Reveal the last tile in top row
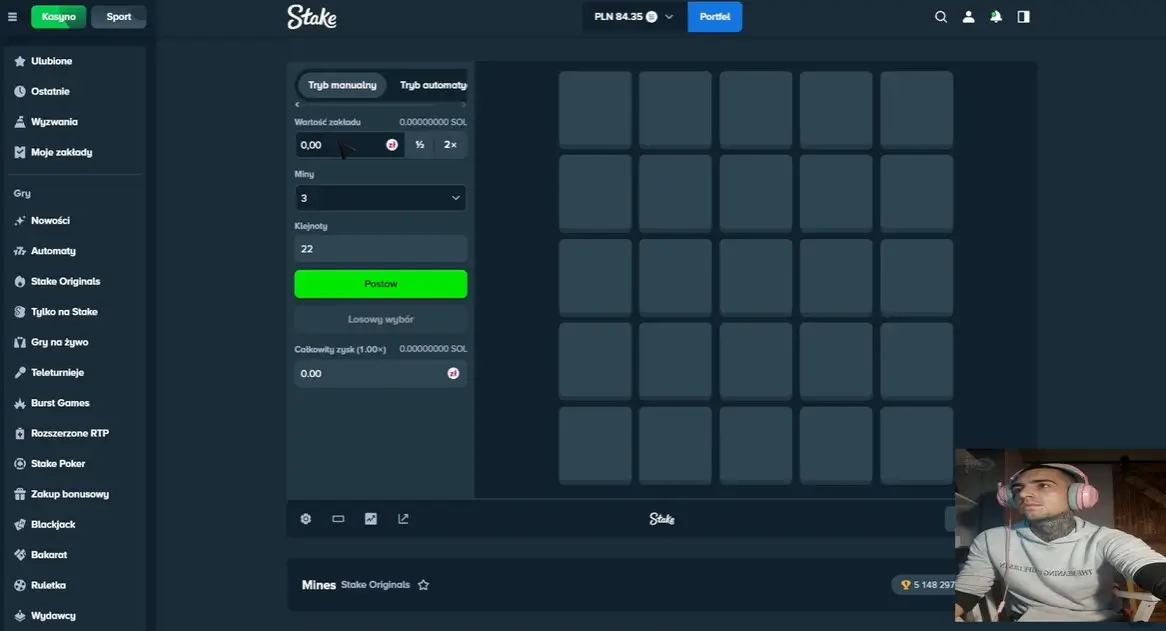Screen dimensions: 1166x631 click(x=917, y=109)
